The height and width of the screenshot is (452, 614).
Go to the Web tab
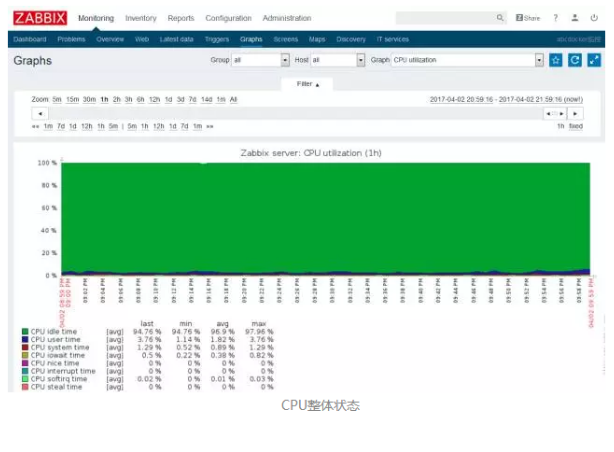click(x=142, y=39)
